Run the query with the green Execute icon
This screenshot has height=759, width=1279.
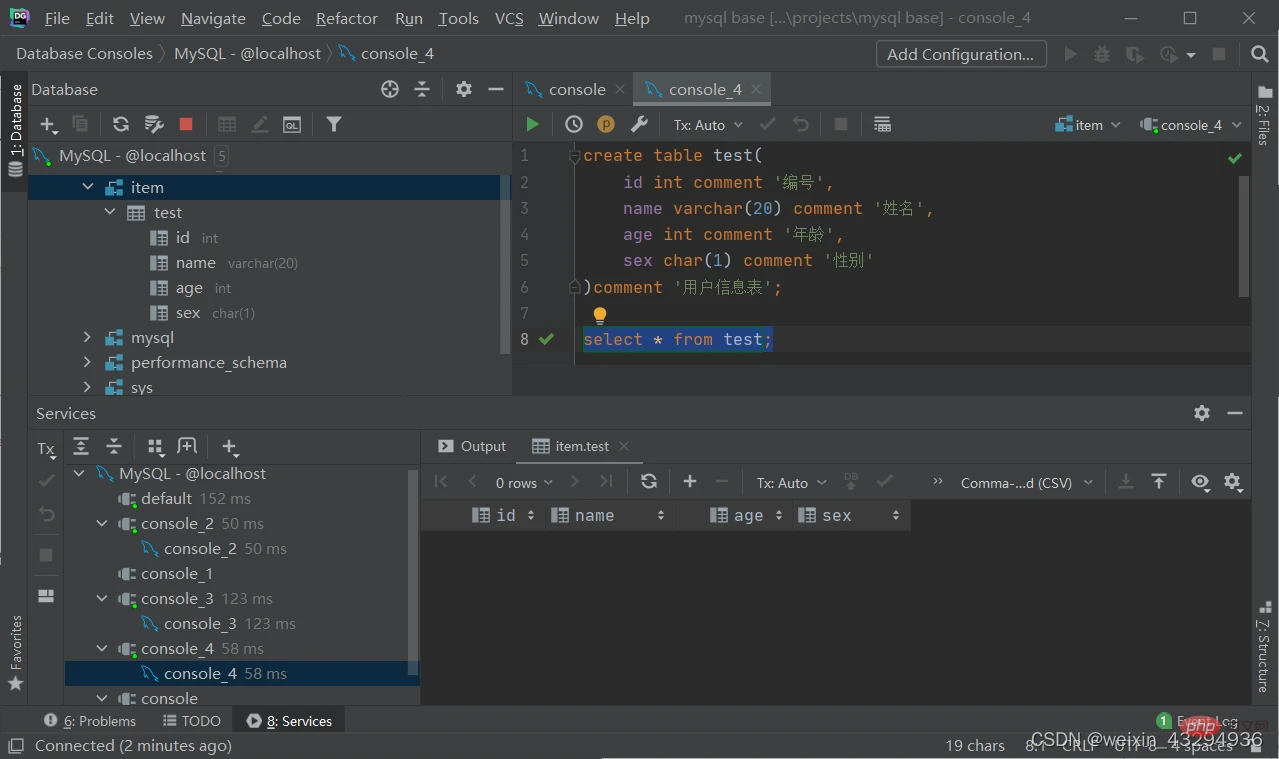point(532,124)
